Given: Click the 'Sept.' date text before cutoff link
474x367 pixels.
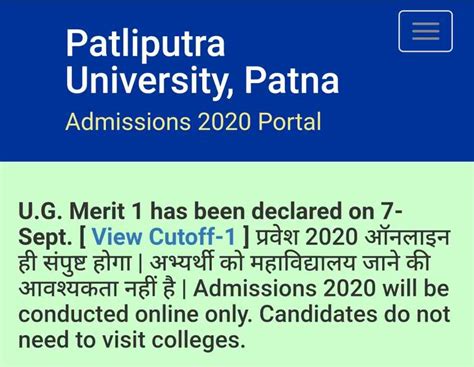Looking at the screenshot, I should 45,237.
